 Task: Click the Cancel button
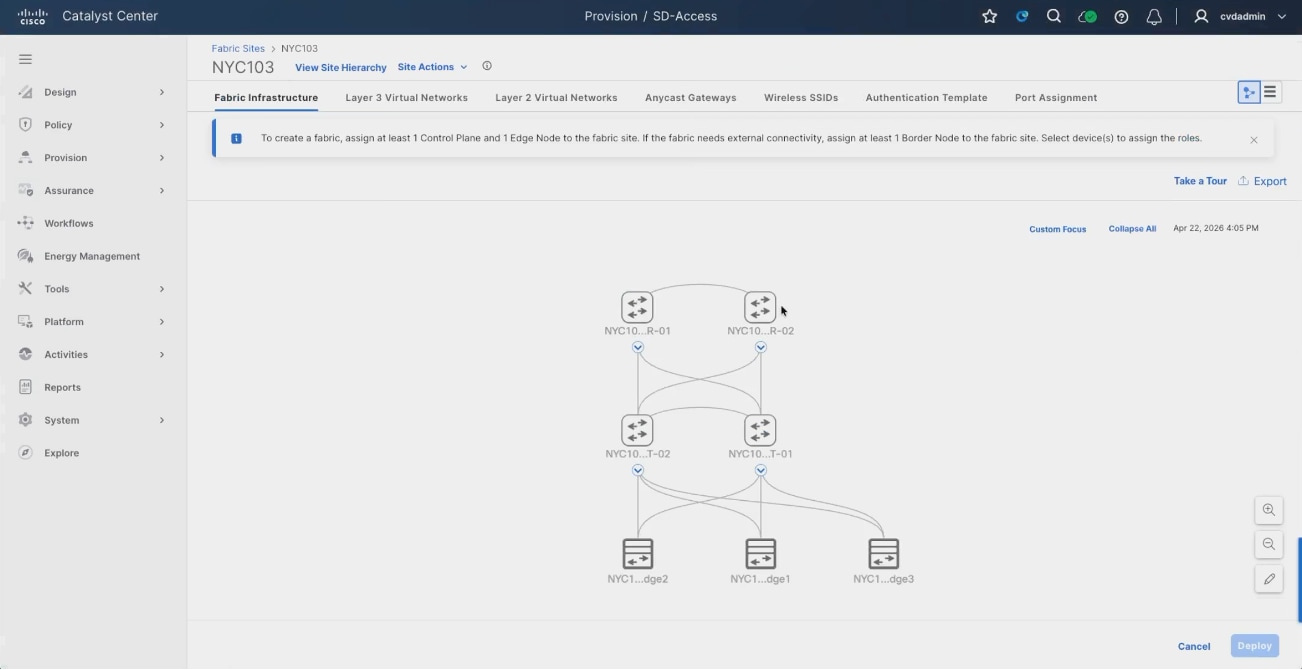(1194, 646)
